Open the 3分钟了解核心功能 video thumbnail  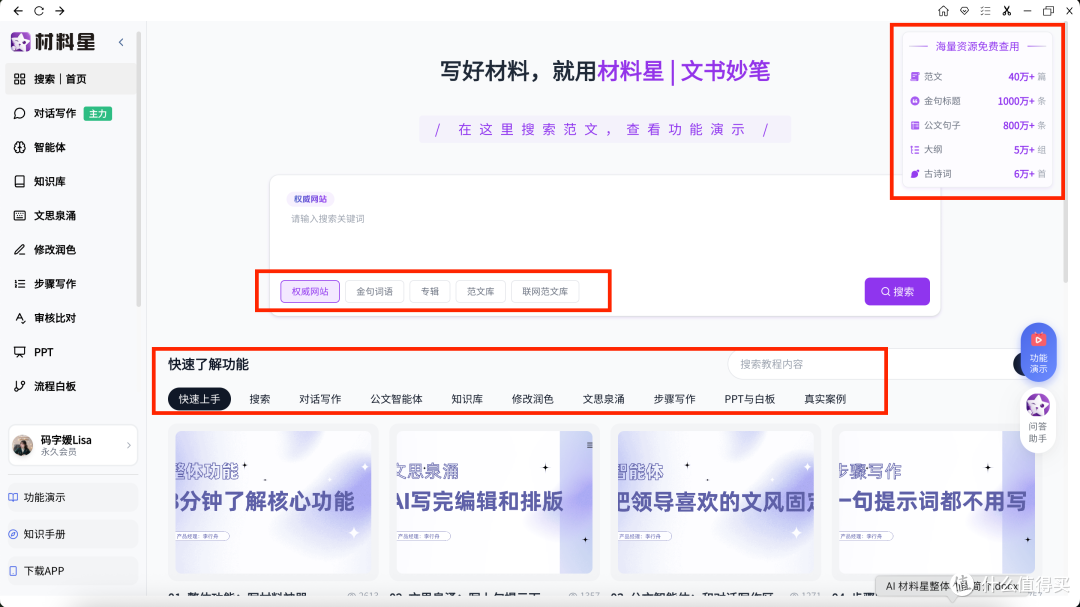point(273,502)
